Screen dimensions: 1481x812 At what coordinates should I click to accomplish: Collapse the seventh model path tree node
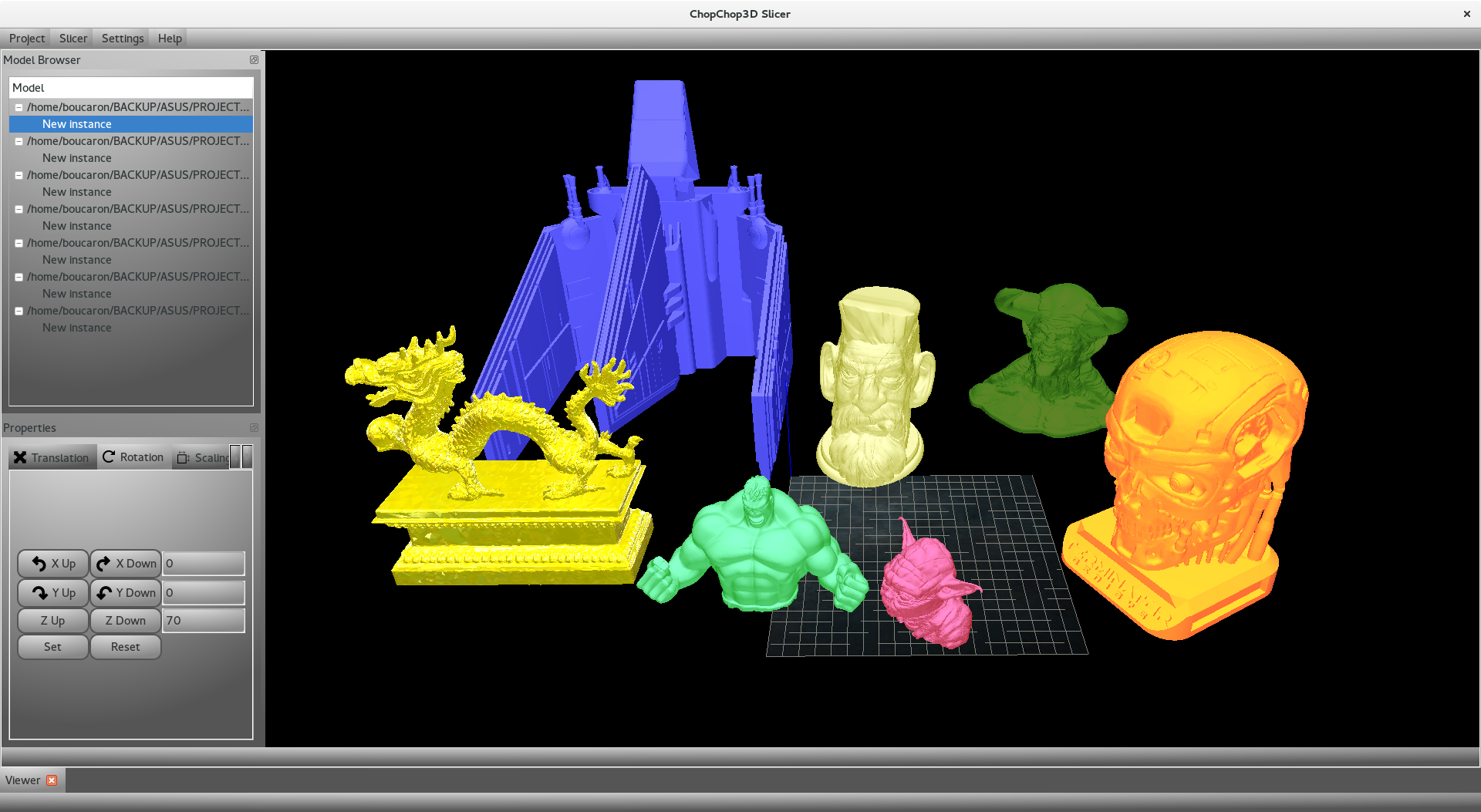coord(19,311)
